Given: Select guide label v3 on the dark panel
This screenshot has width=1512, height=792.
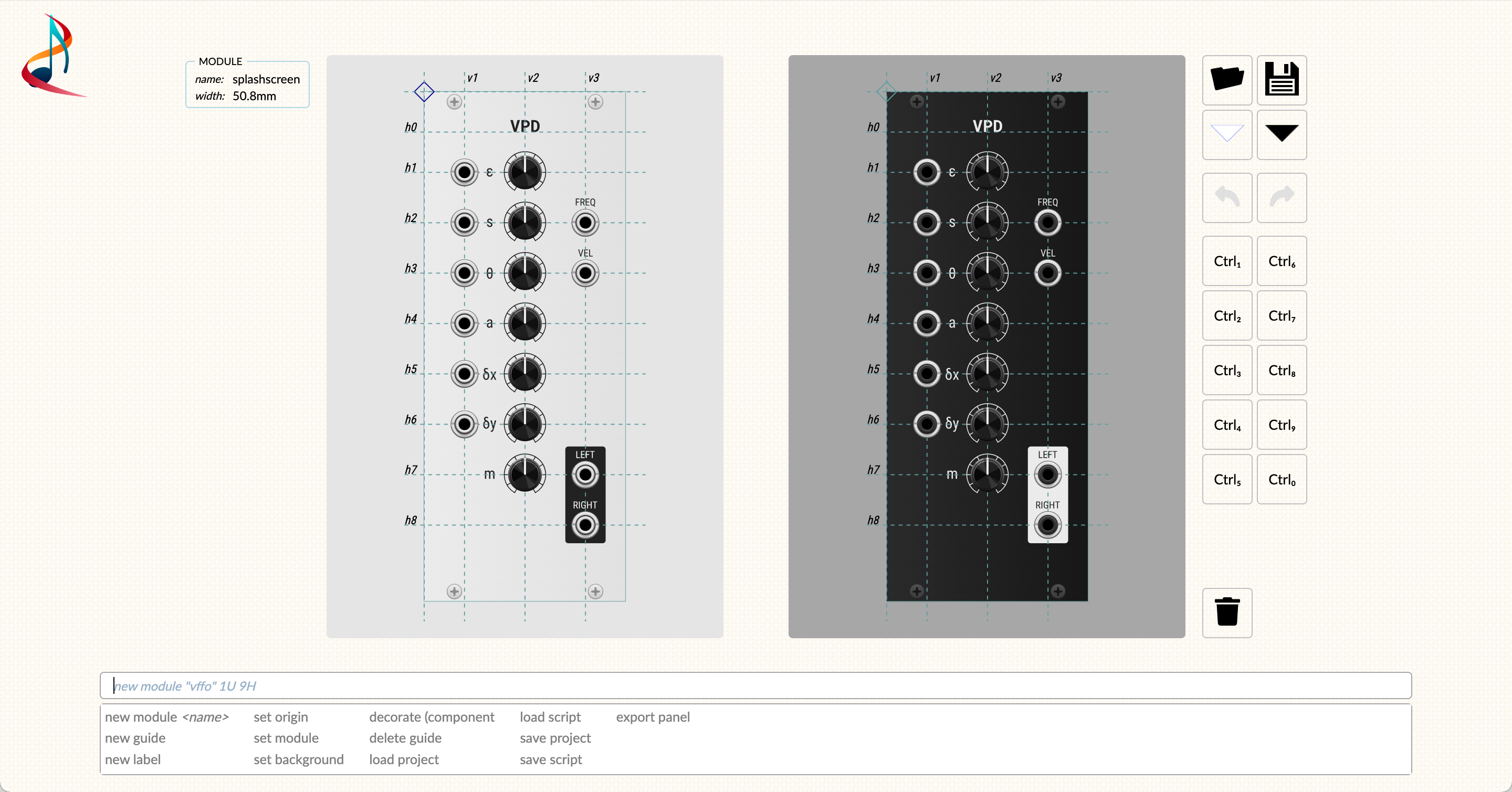Looking at the screenshot, I should 1056,78.
